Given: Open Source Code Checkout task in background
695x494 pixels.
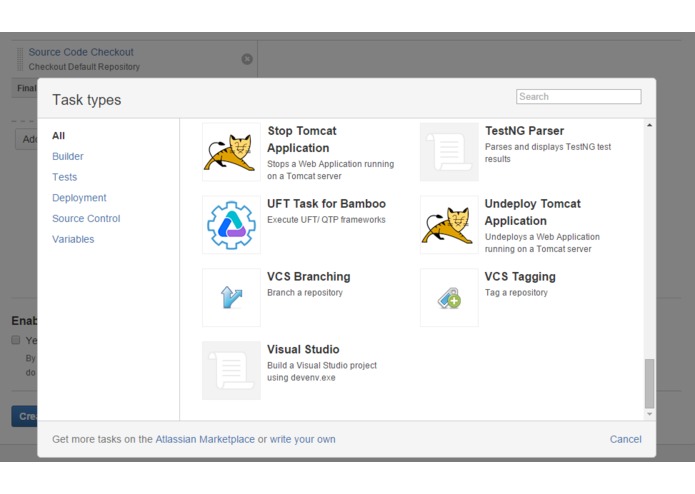Looking at the screenshot, I should [81, 52].
